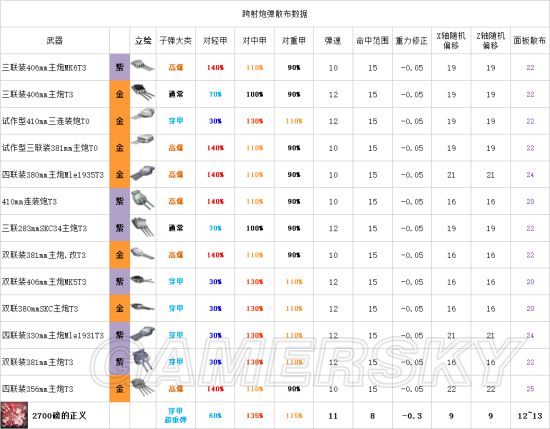The image size is (550, 429).
Task: Select weapon name 四联装330mm主炮Mle1931T3
Action: (x=53, y=335)
